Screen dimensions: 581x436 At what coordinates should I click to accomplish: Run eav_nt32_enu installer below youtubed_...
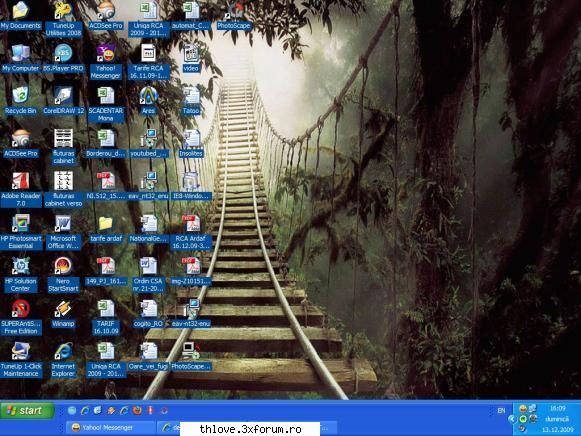(149, 185)
